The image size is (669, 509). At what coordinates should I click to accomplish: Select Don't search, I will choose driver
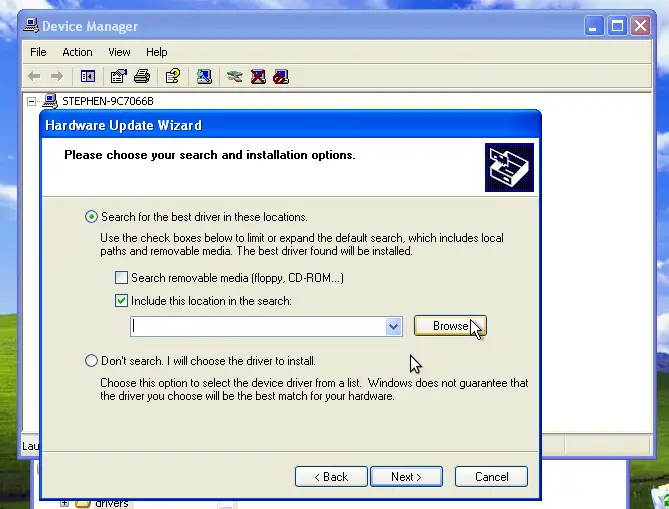(x=91, y=361)
